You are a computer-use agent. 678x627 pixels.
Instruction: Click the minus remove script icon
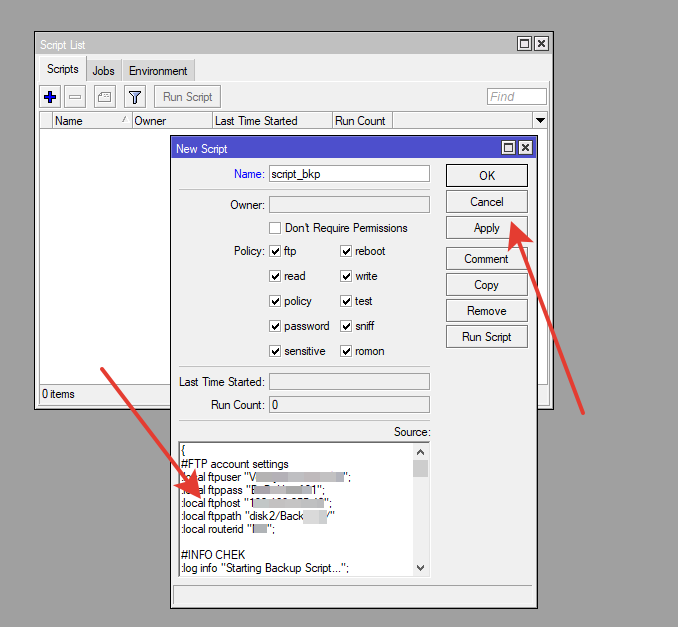[x=75, y=97]
